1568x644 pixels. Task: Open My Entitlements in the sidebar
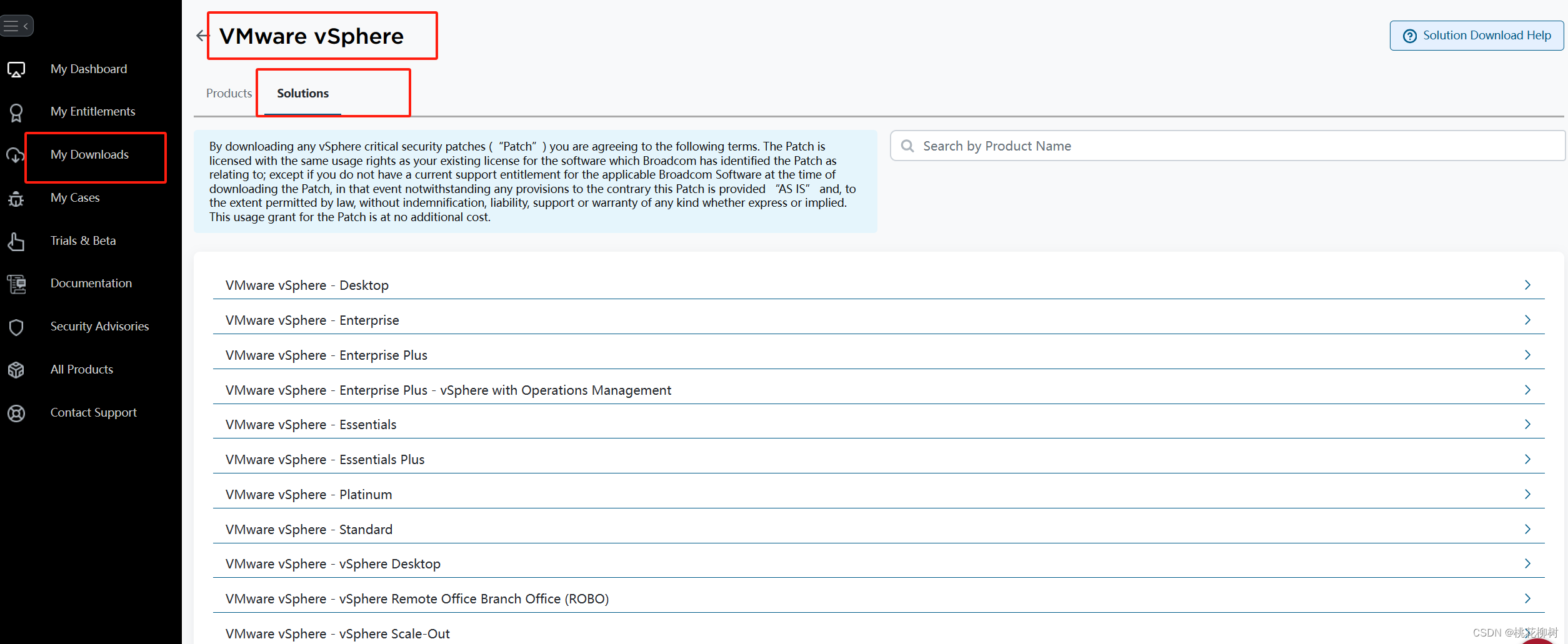tap(92, 111)
